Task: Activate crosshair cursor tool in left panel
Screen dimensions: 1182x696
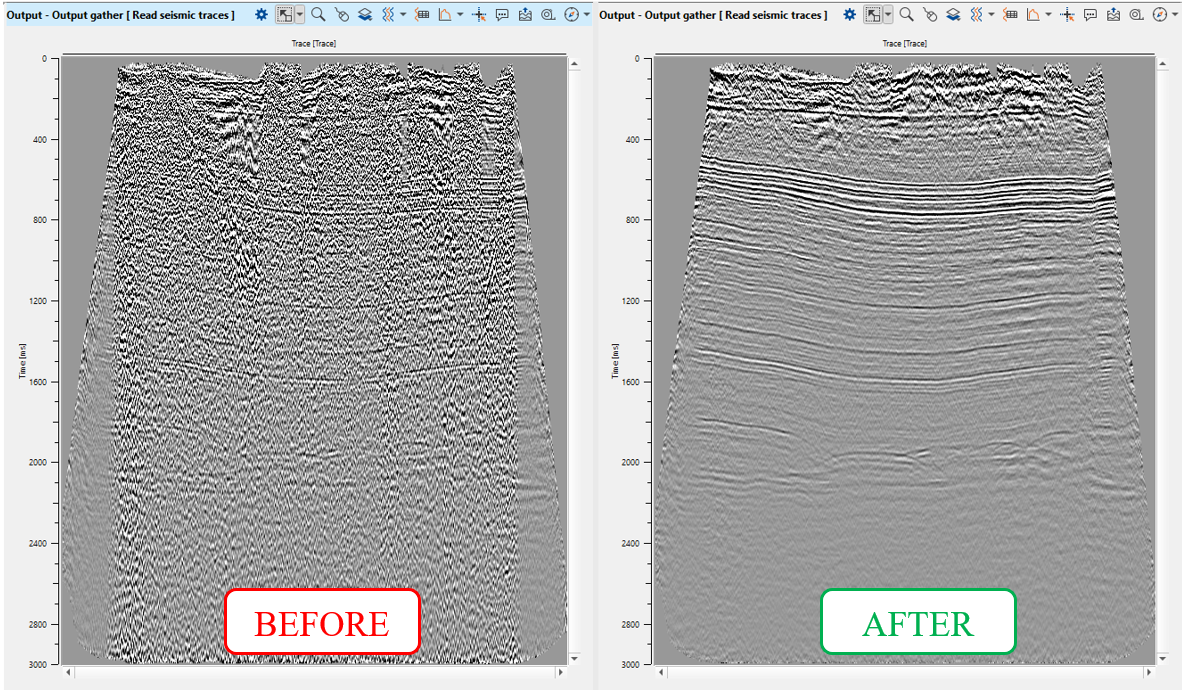Action: (x=479, y=15)
